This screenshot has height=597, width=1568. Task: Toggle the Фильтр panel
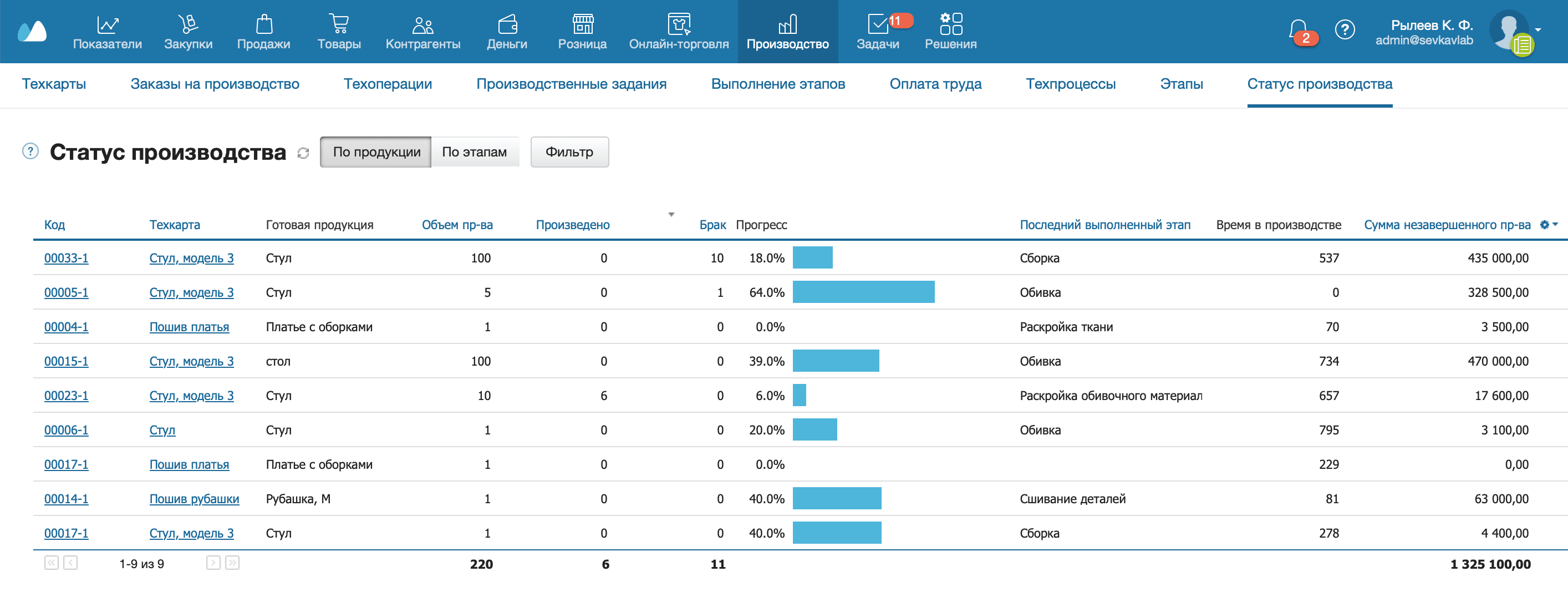[568, 151]
